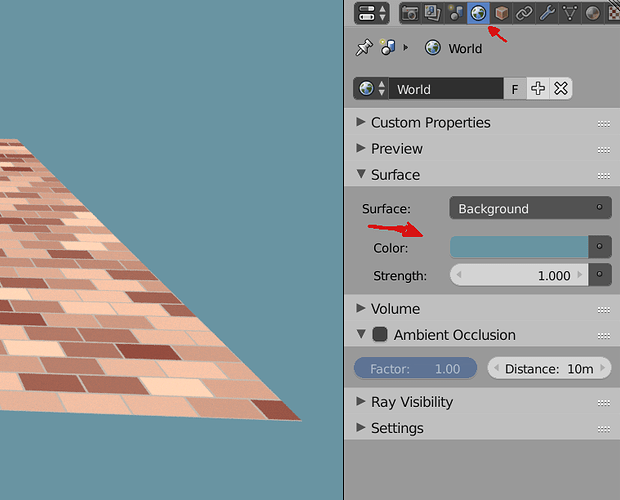Open the Constraints chain-link tab

pyautogui.click(x=524, y=13)
